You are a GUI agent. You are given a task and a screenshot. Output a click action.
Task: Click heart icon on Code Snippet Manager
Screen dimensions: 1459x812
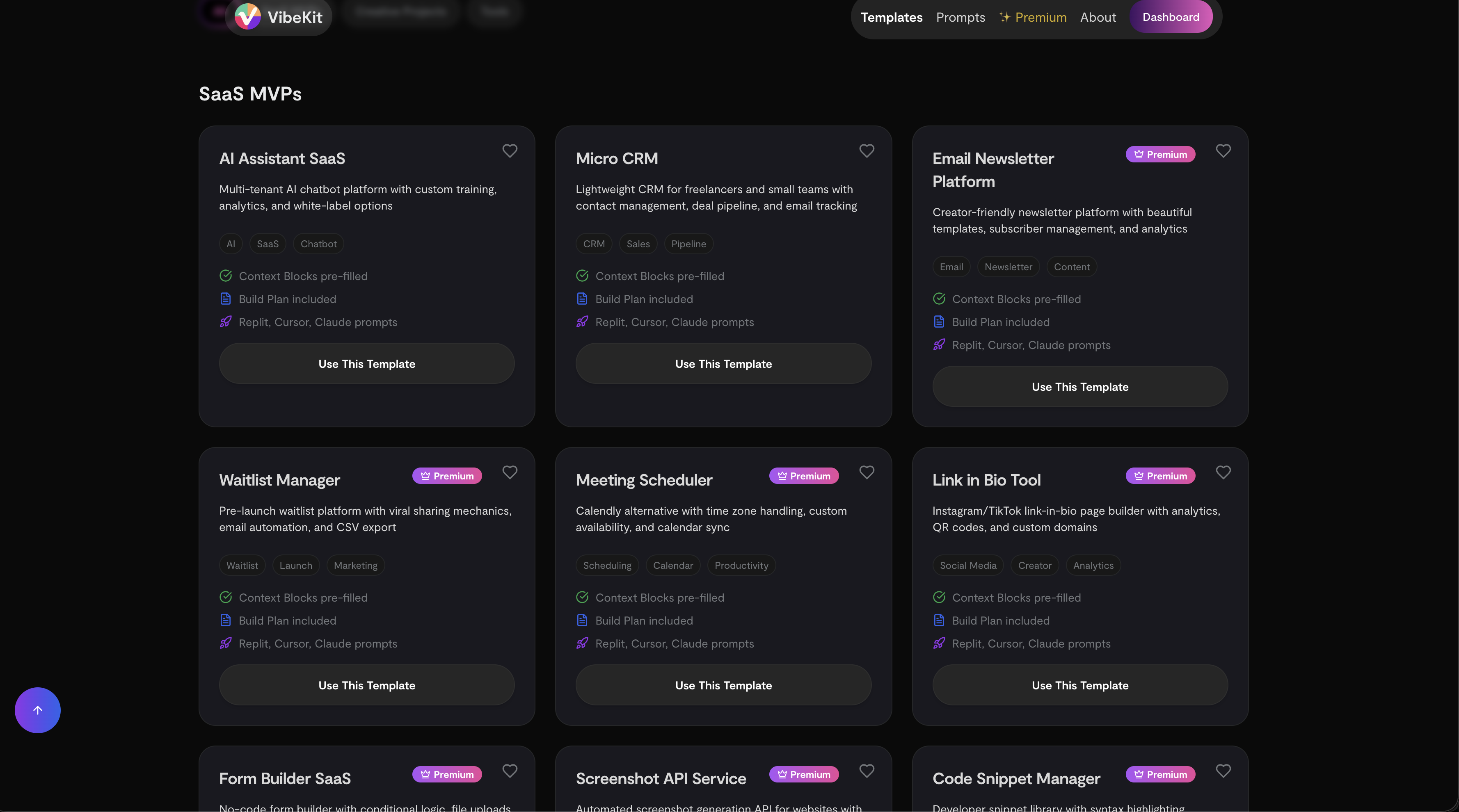pos(1223,771)
